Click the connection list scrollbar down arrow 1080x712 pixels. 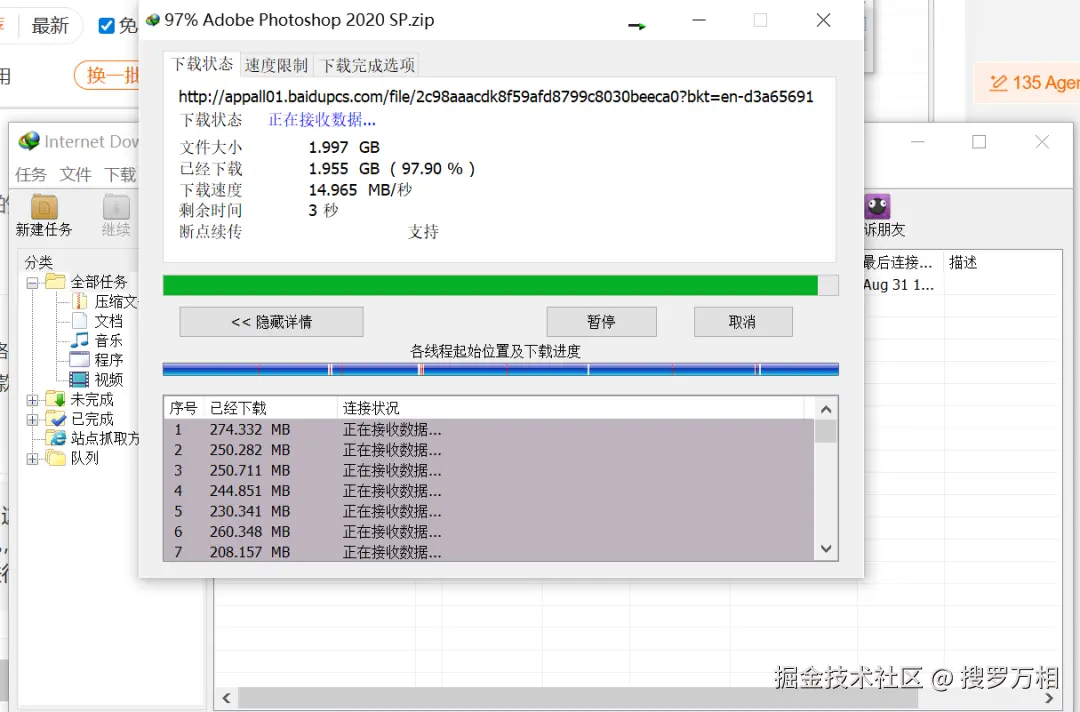click(x=826, y=549)
